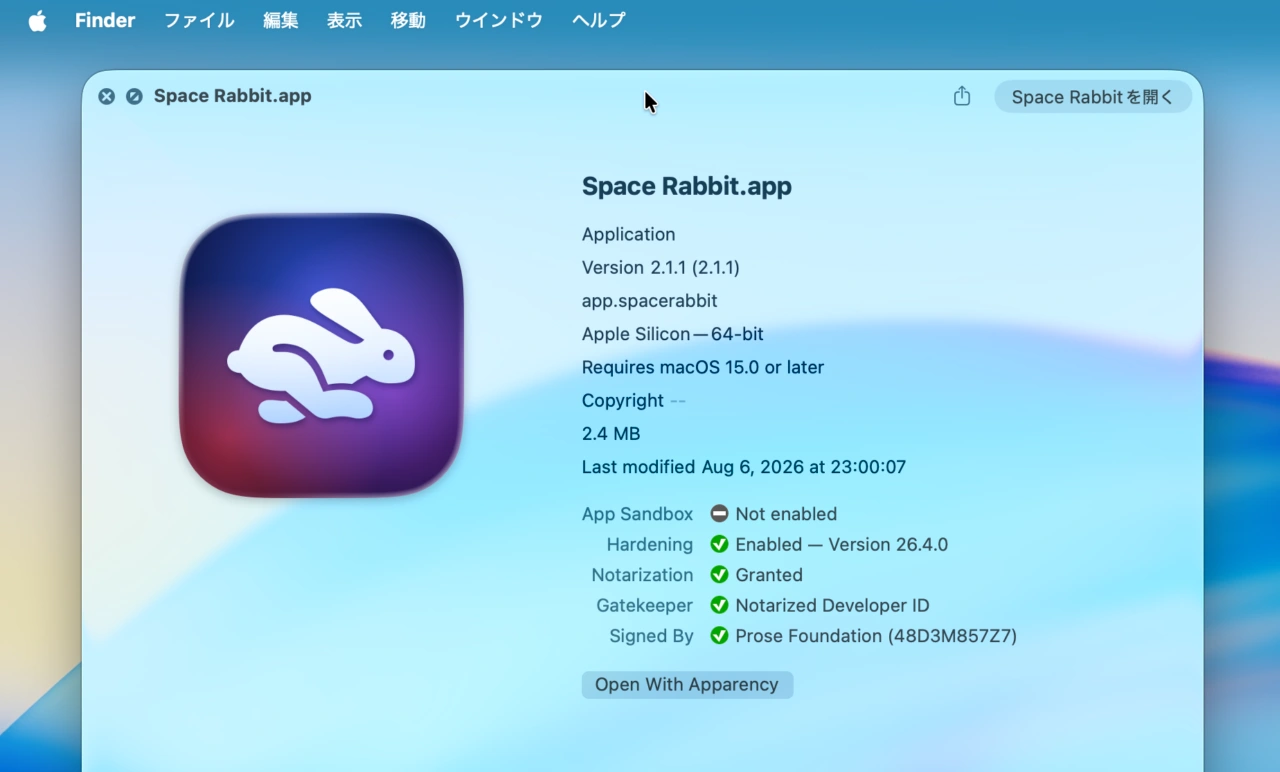Click the 'Copyright --' line
Screen dimensions: 1280x772
click(x=634, y=400)
